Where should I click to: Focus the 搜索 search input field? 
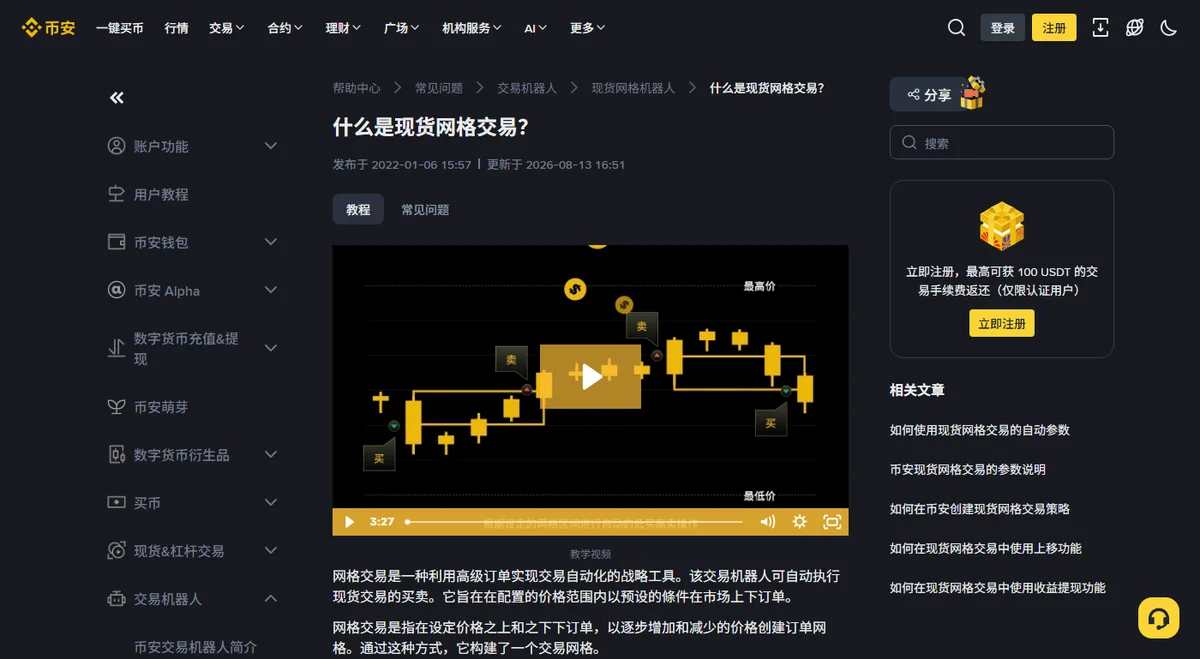1002,142
